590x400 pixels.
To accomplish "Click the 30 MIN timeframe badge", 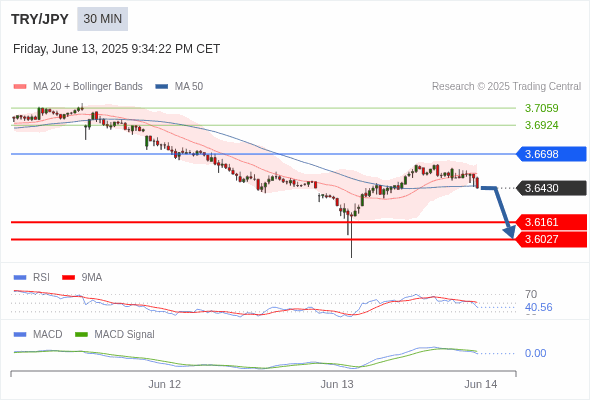I will click(x=102, y=19).
